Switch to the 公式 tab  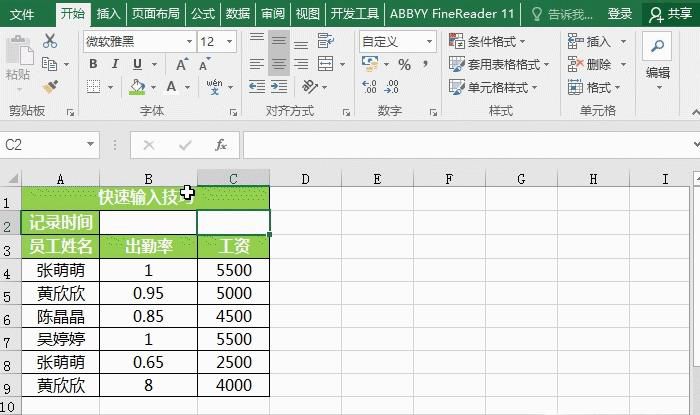coord(203,13)
